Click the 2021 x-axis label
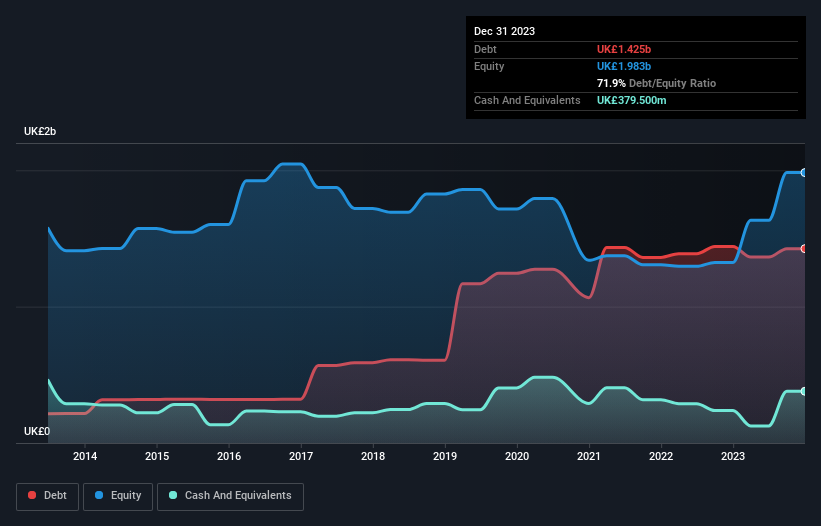This screenshot has width=821, height=526. click(589, 456)
